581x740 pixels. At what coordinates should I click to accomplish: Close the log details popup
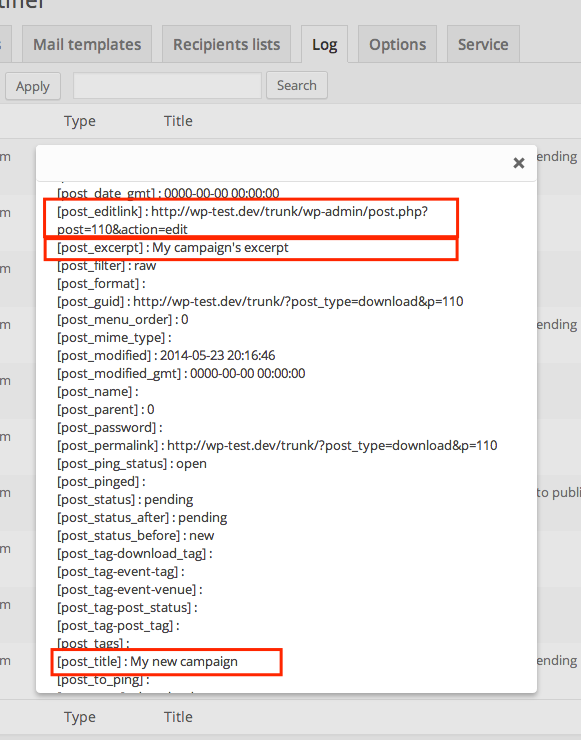(519, 163)
